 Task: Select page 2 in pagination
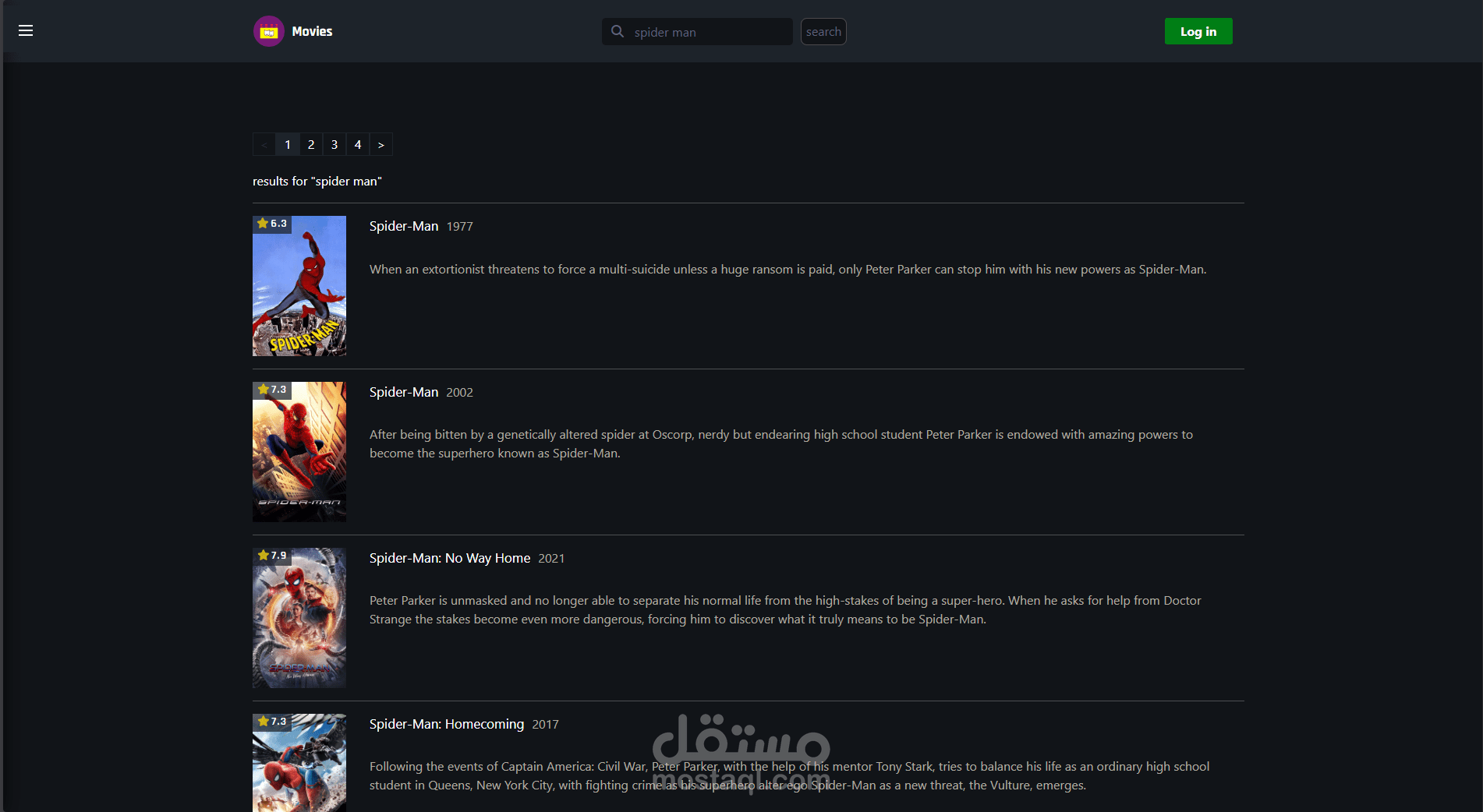[311, 144]
